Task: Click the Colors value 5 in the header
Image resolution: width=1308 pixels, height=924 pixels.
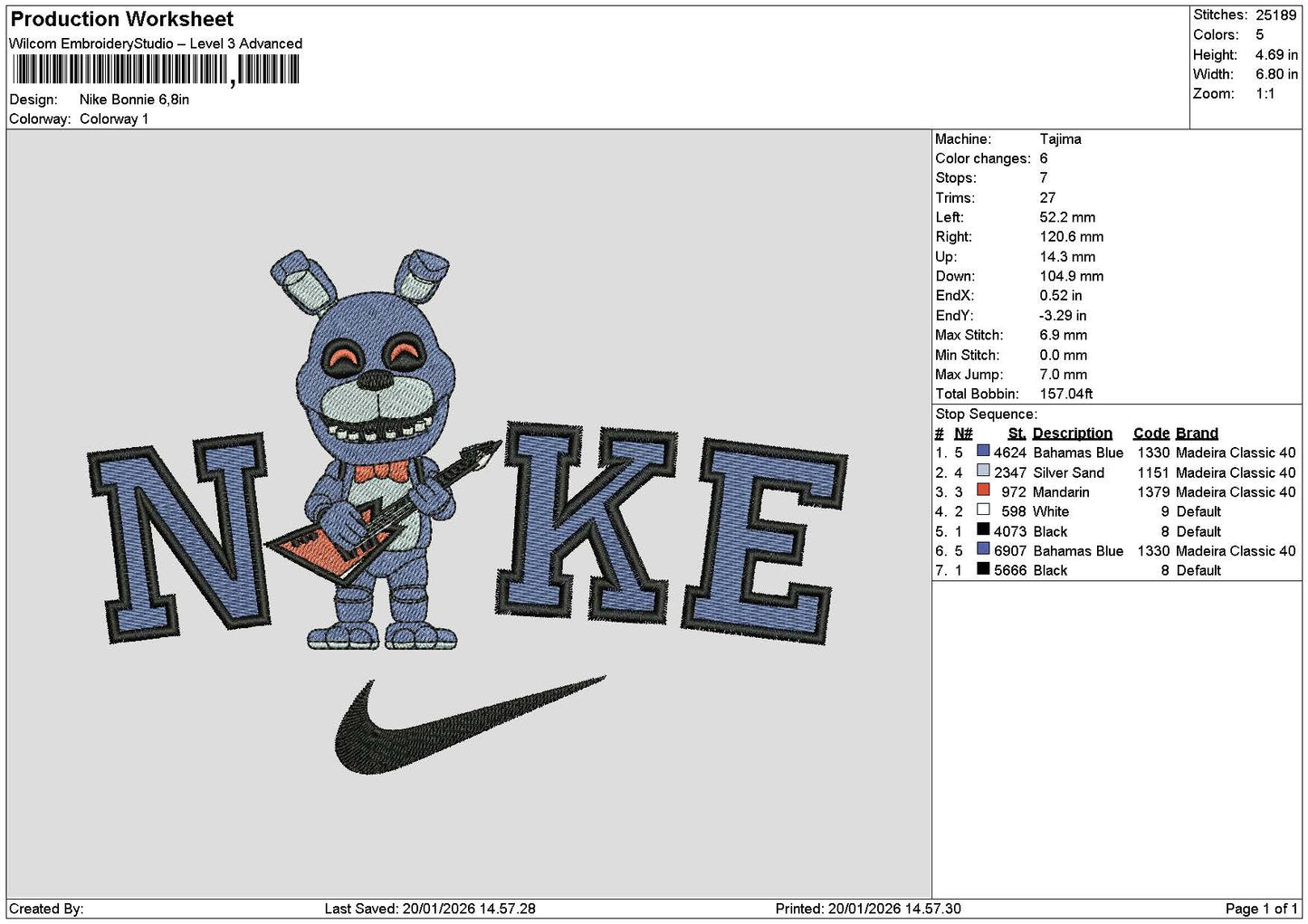Action: click(1259, 34)
